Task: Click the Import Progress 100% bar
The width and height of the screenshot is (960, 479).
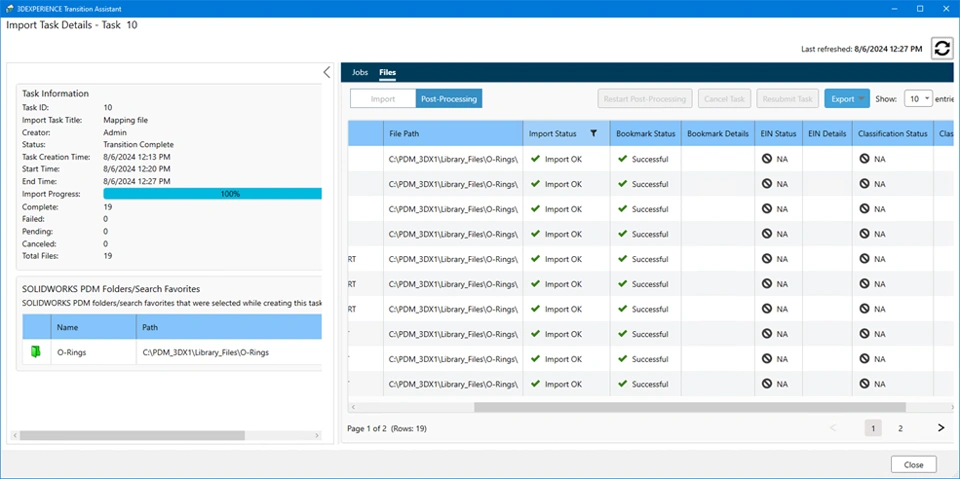Action: point(212,194)
